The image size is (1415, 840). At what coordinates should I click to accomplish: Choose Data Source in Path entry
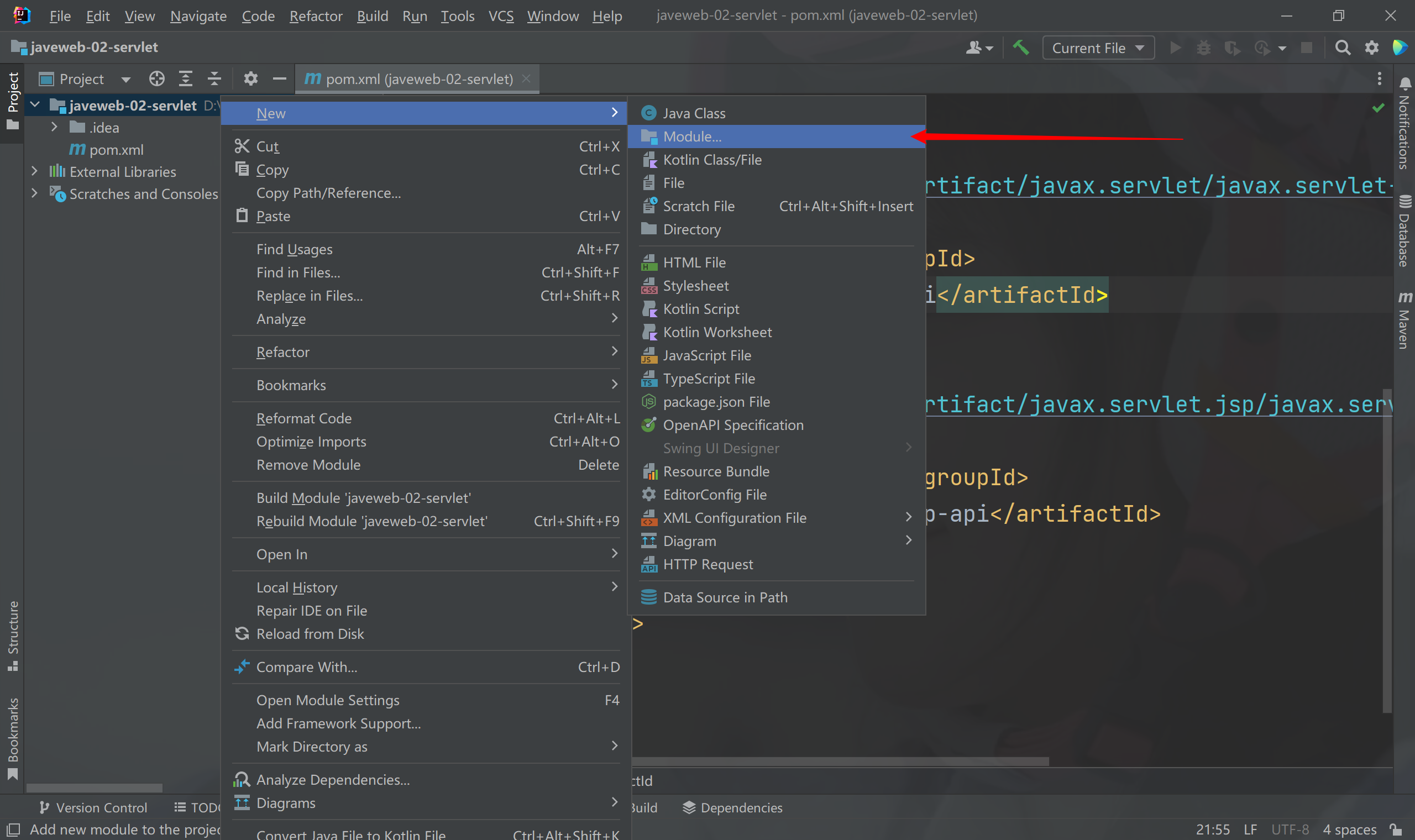coord(776,597)
